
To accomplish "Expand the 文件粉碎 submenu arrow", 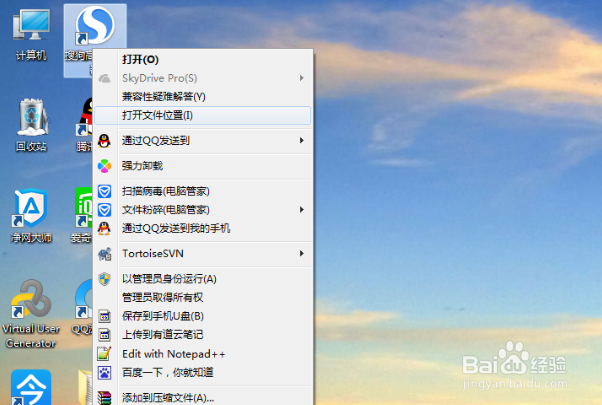I will (x=302, y=210).
